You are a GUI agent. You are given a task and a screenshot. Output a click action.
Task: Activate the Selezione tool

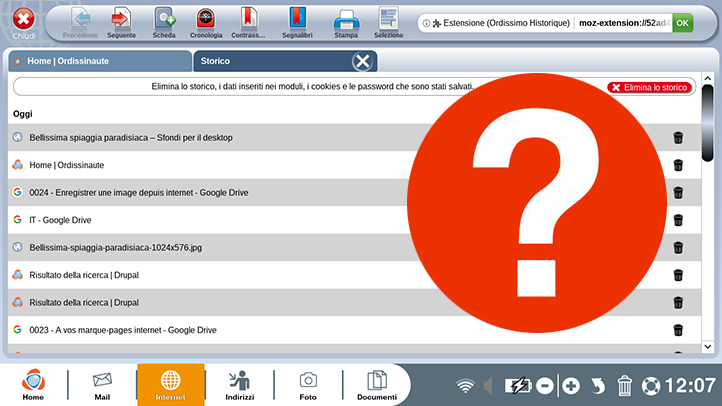point(388,22)
